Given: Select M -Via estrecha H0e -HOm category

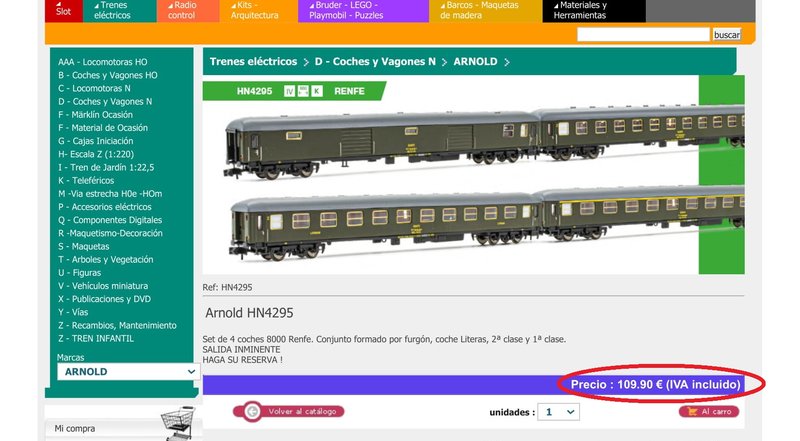Looking at the screenshot, I should (x=110, y=194).
